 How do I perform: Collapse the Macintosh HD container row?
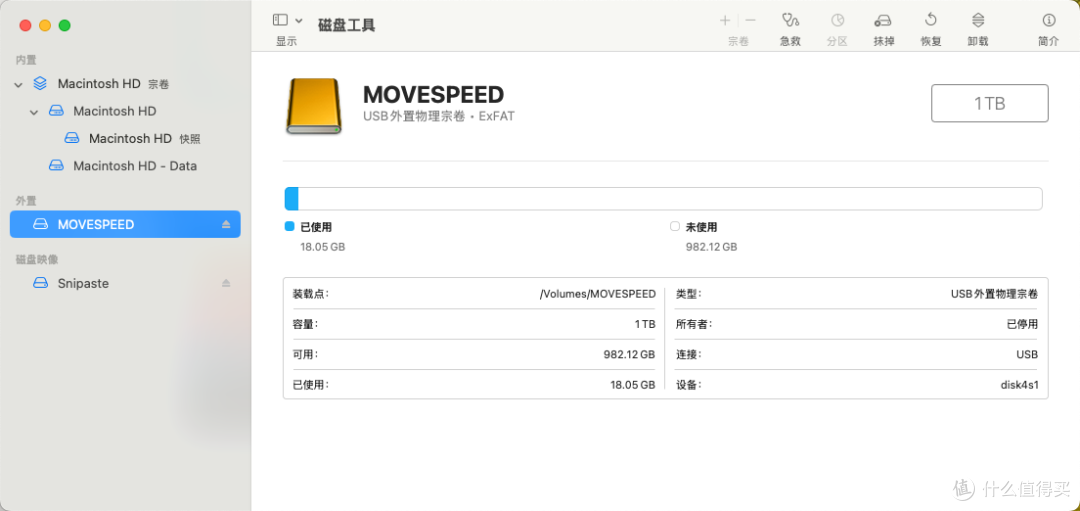pos(34,112)
